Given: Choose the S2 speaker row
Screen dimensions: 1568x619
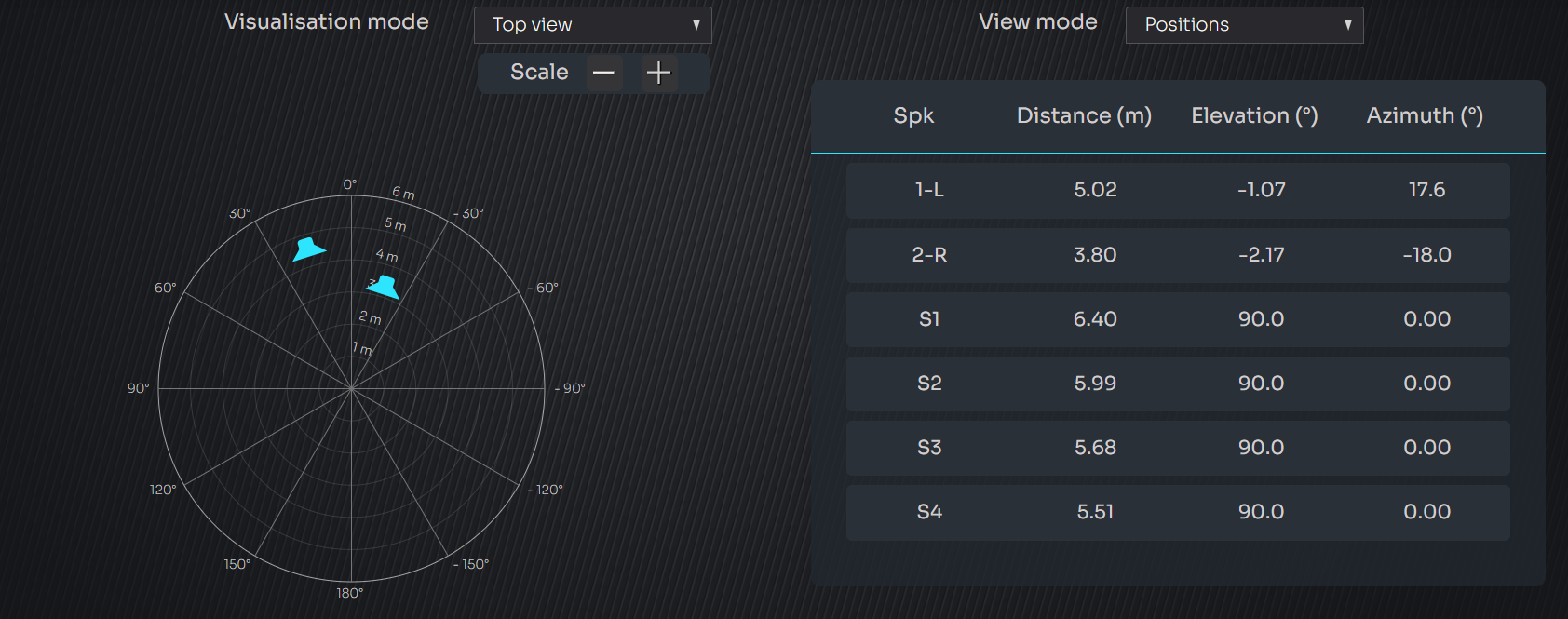Looking at the screenshot, I should pyautogui.click(x=1178, y=384).
